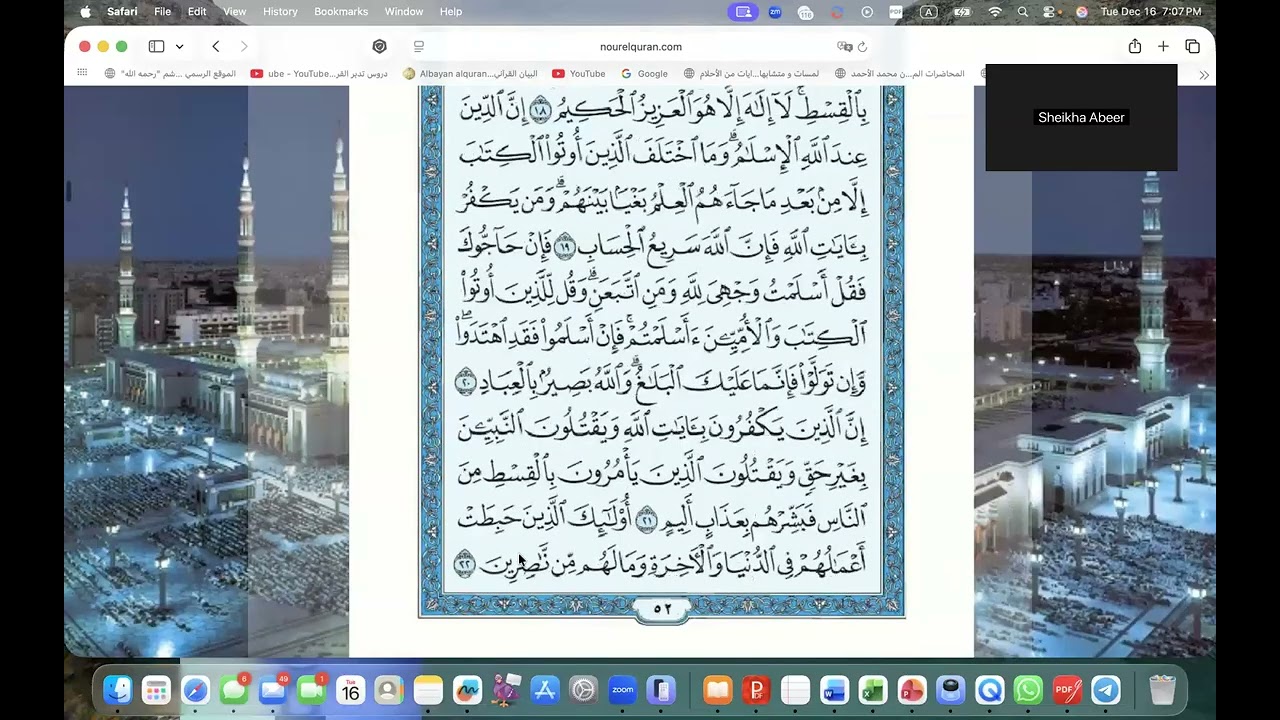Open the Edit menu
The height and width of the screenshot is (720, 1280).
click(x=197, y=12)
